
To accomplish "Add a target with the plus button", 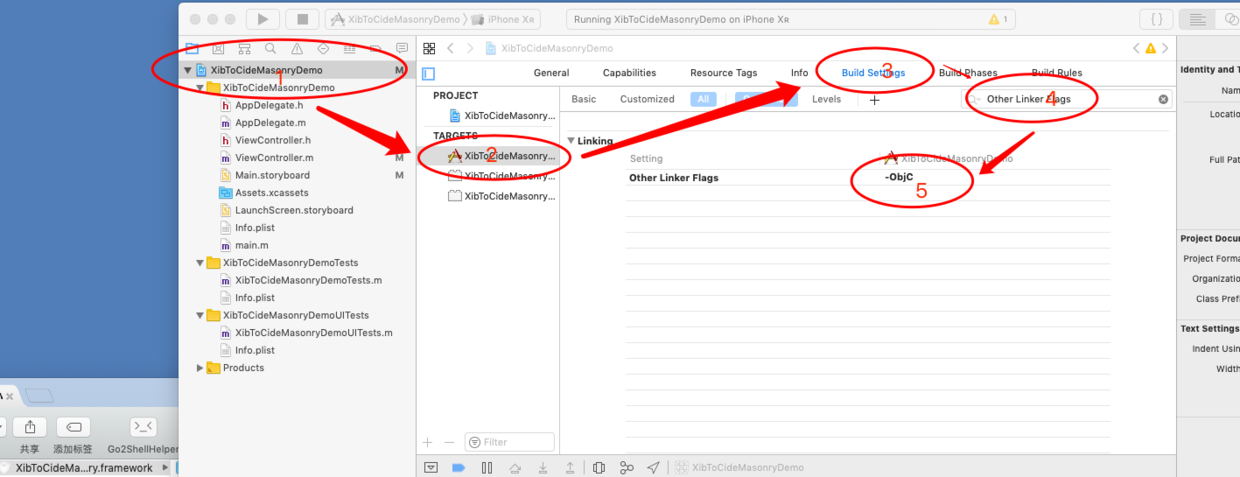I will tap(428, 442).
